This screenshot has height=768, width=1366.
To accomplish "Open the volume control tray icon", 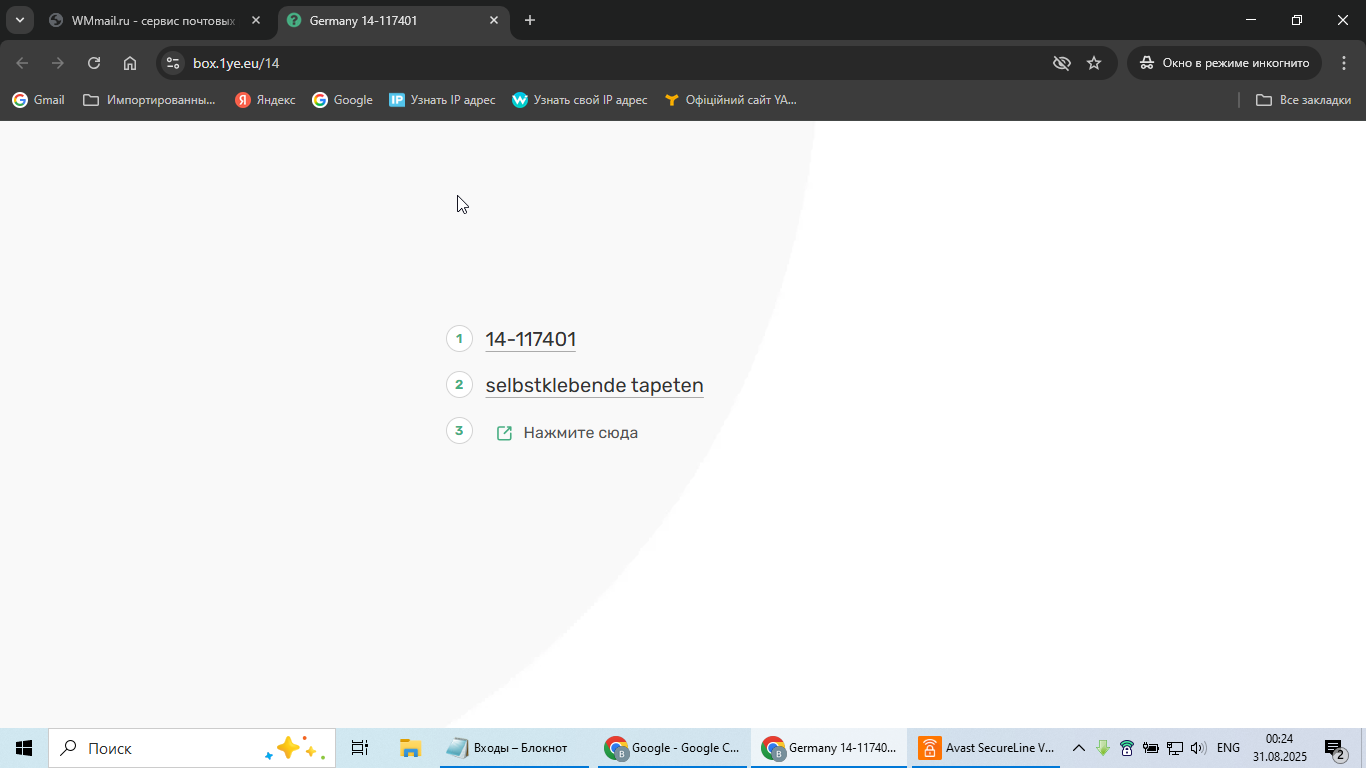I will click(1198, 748).
